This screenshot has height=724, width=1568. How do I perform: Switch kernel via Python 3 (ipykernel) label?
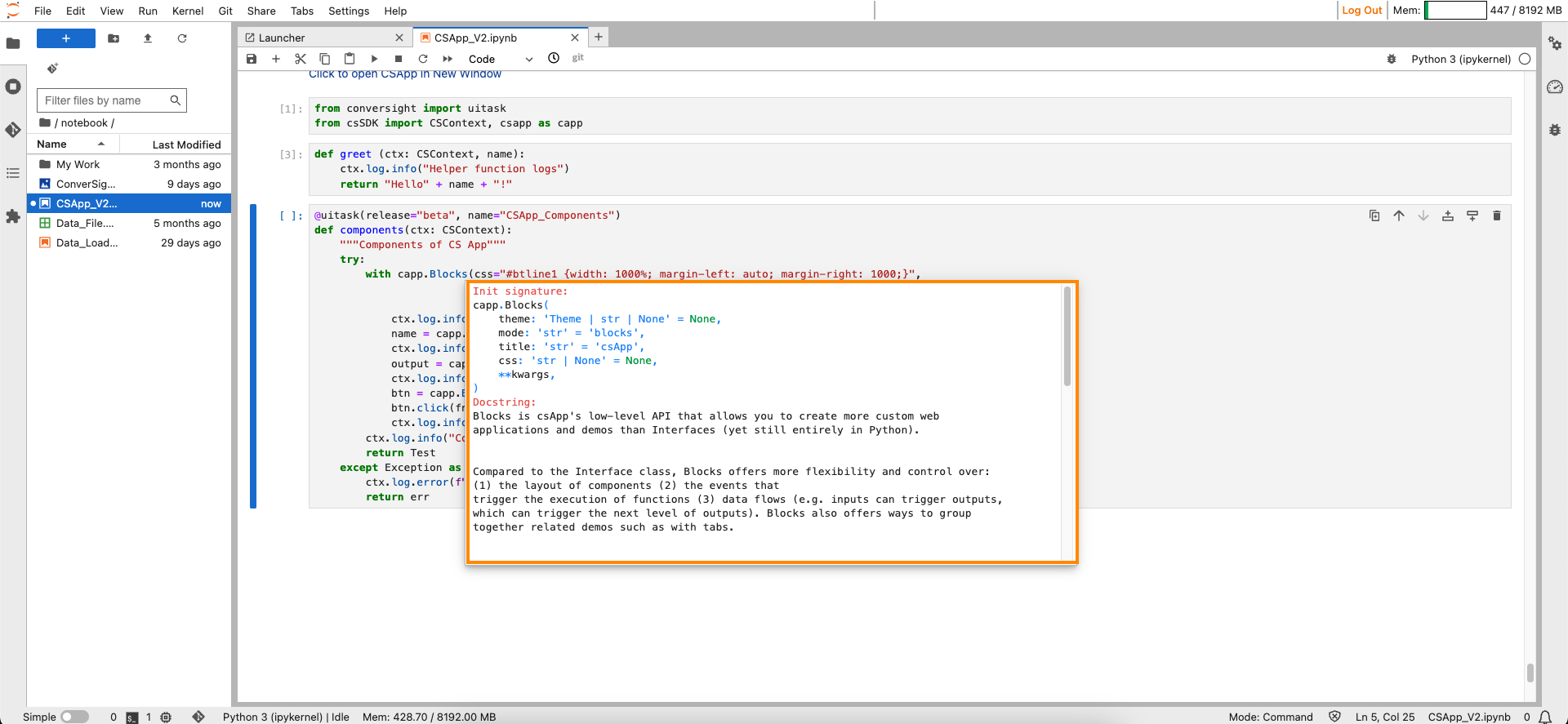pos(1461,59)
